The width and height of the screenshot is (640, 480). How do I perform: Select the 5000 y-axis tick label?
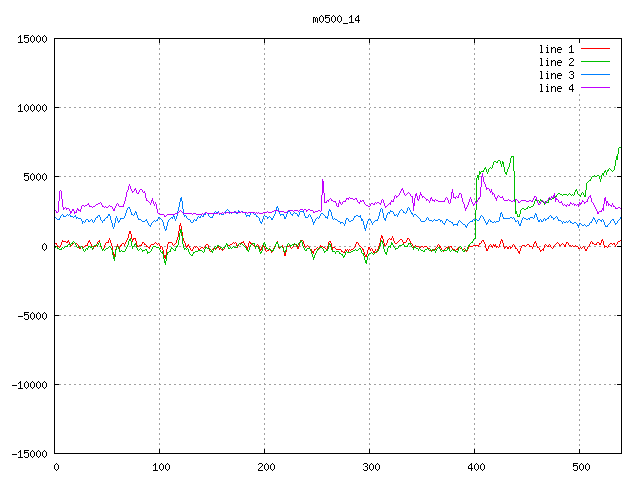tap(34, 177)
